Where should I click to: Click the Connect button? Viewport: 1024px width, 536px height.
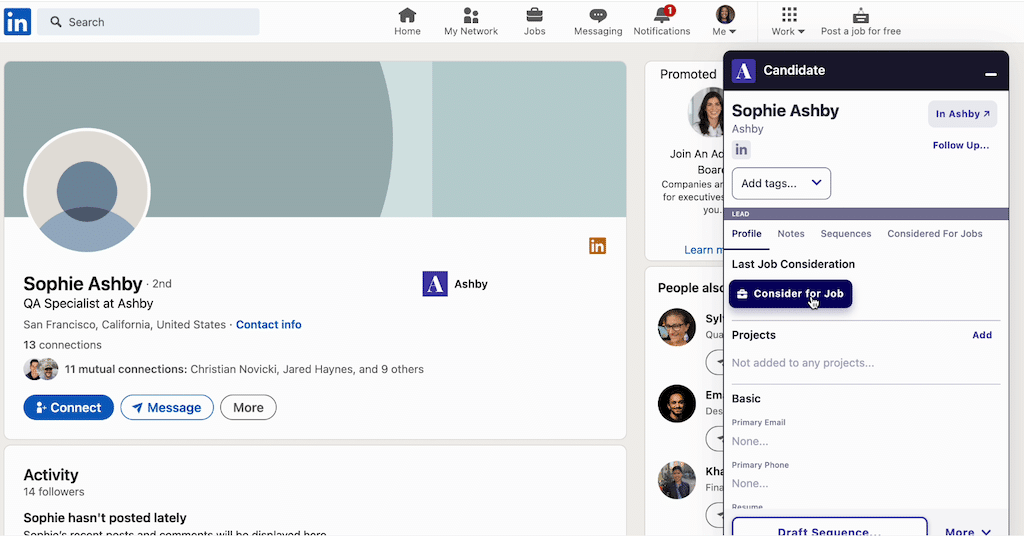tap(69, 407)
